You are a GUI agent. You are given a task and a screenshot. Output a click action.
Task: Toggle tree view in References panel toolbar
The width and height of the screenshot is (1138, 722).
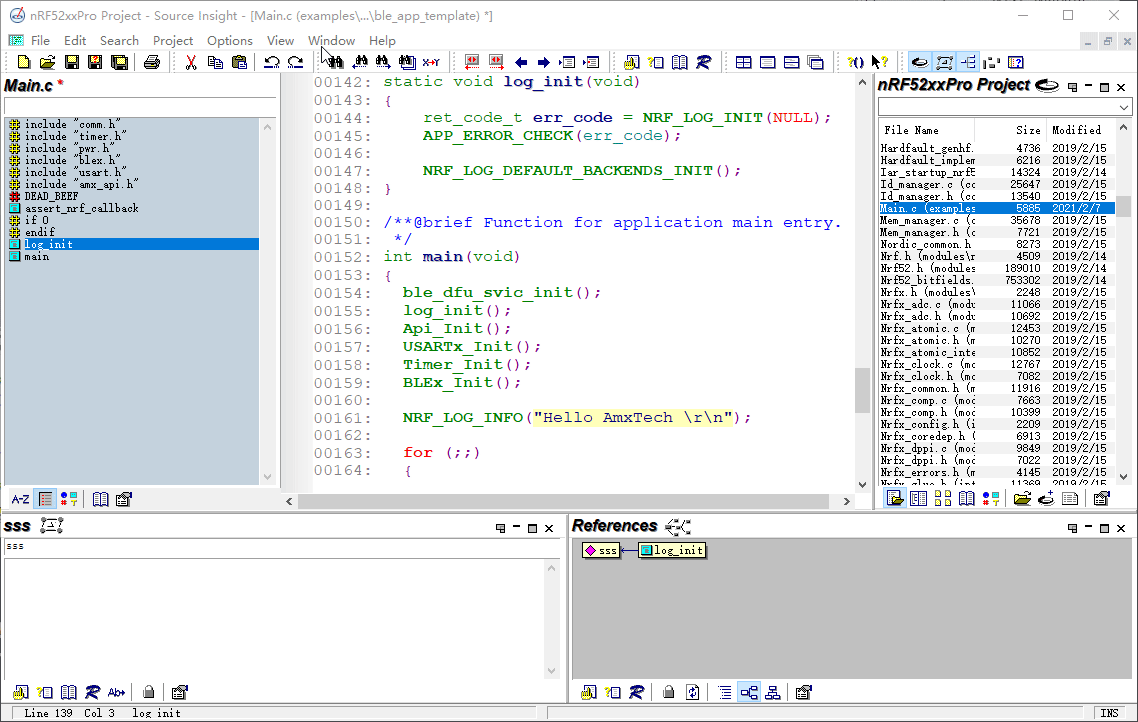pyautogui.click(x=749, y=692)
